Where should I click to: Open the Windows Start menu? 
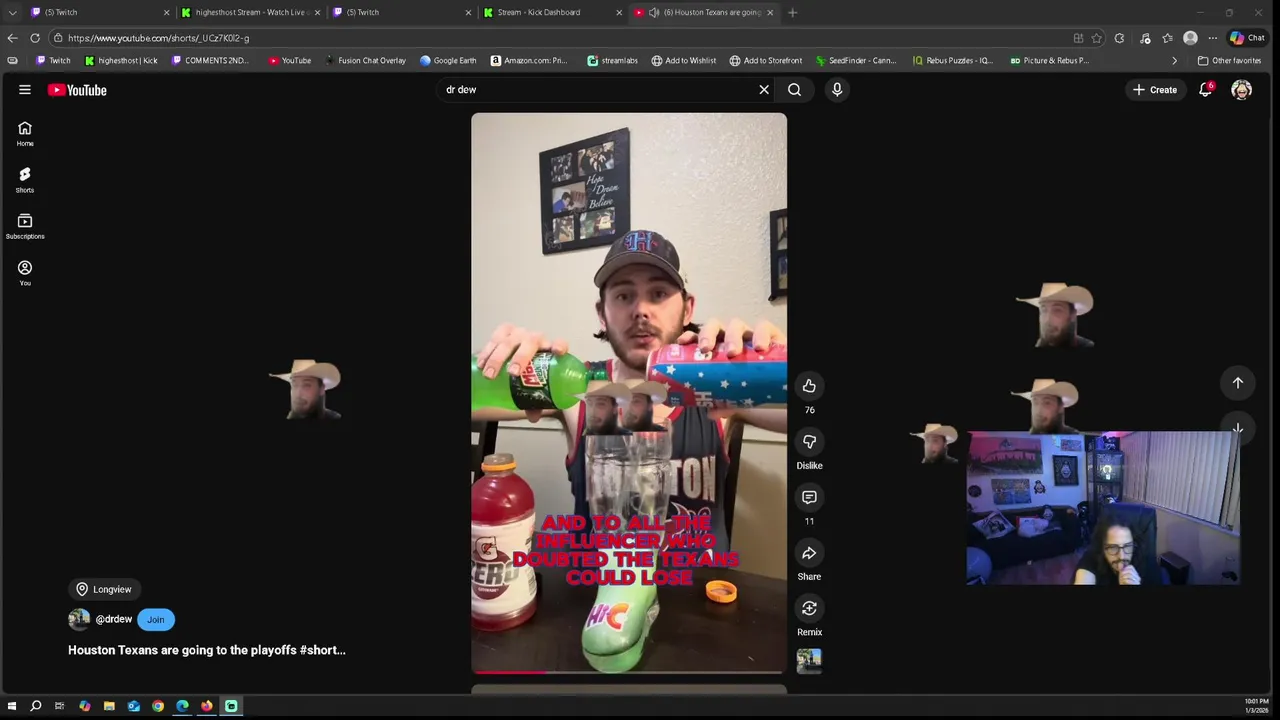click(12, 706)
